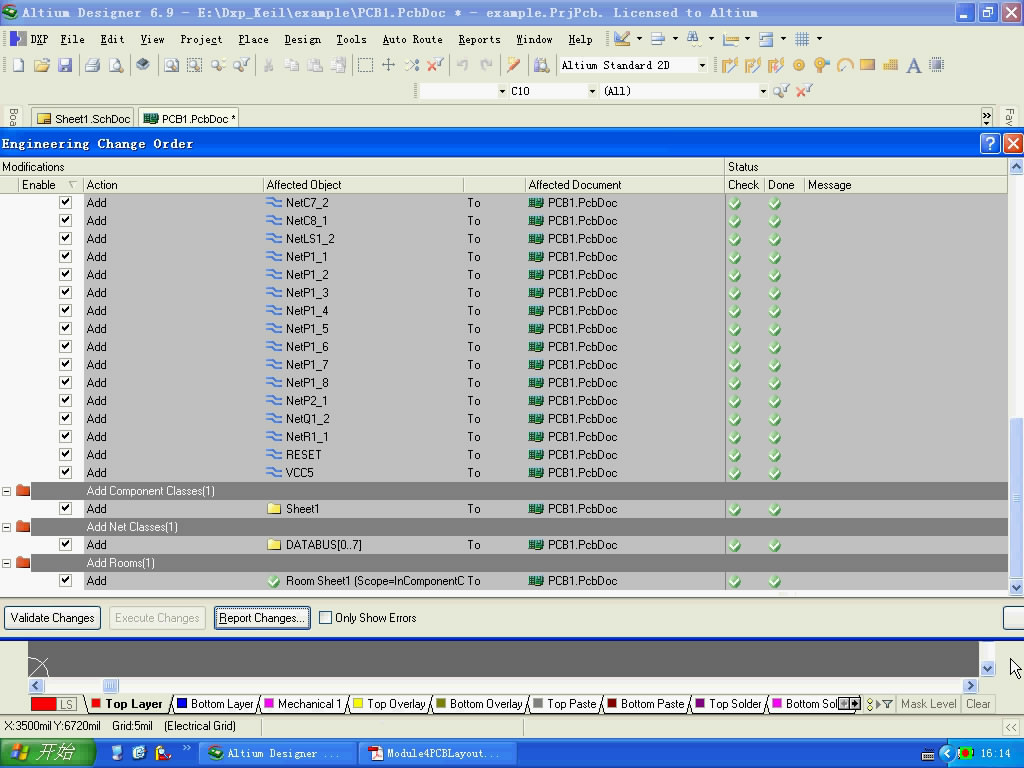
Task: Click the Clear Filter red X icon
Action: tap(435, 65)
